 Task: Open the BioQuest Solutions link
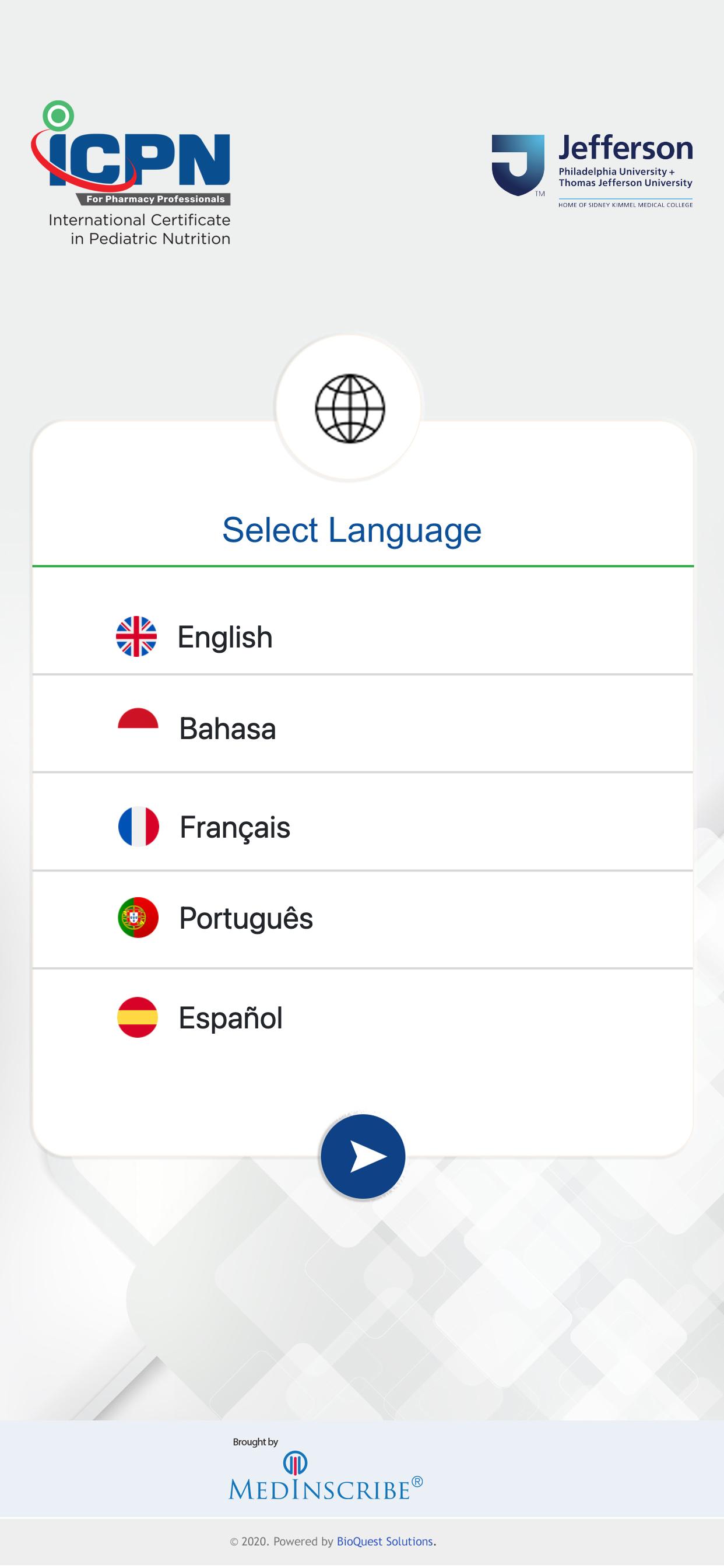385,1541
